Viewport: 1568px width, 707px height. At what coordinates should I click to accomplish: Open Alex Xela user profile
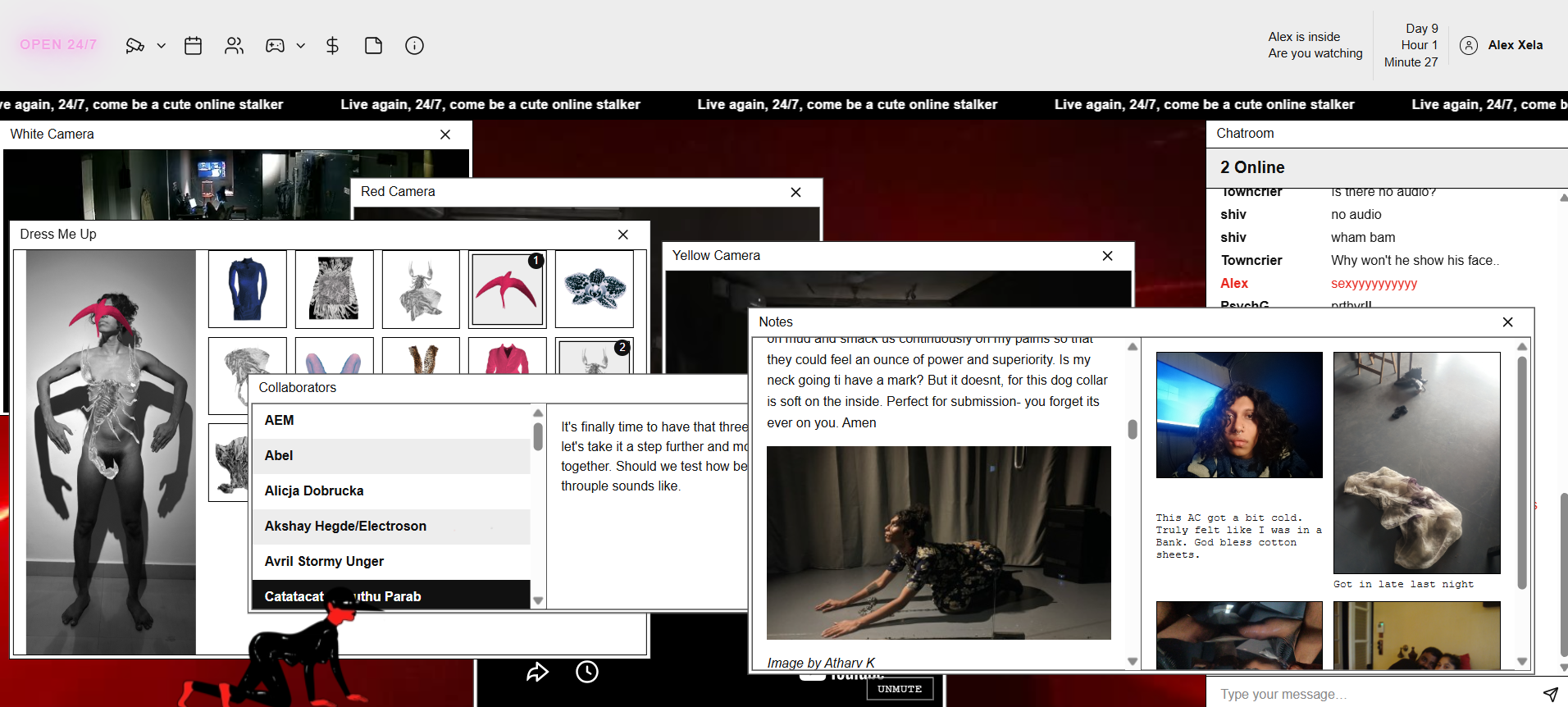pyautogui.click(x=1515, y=45)
